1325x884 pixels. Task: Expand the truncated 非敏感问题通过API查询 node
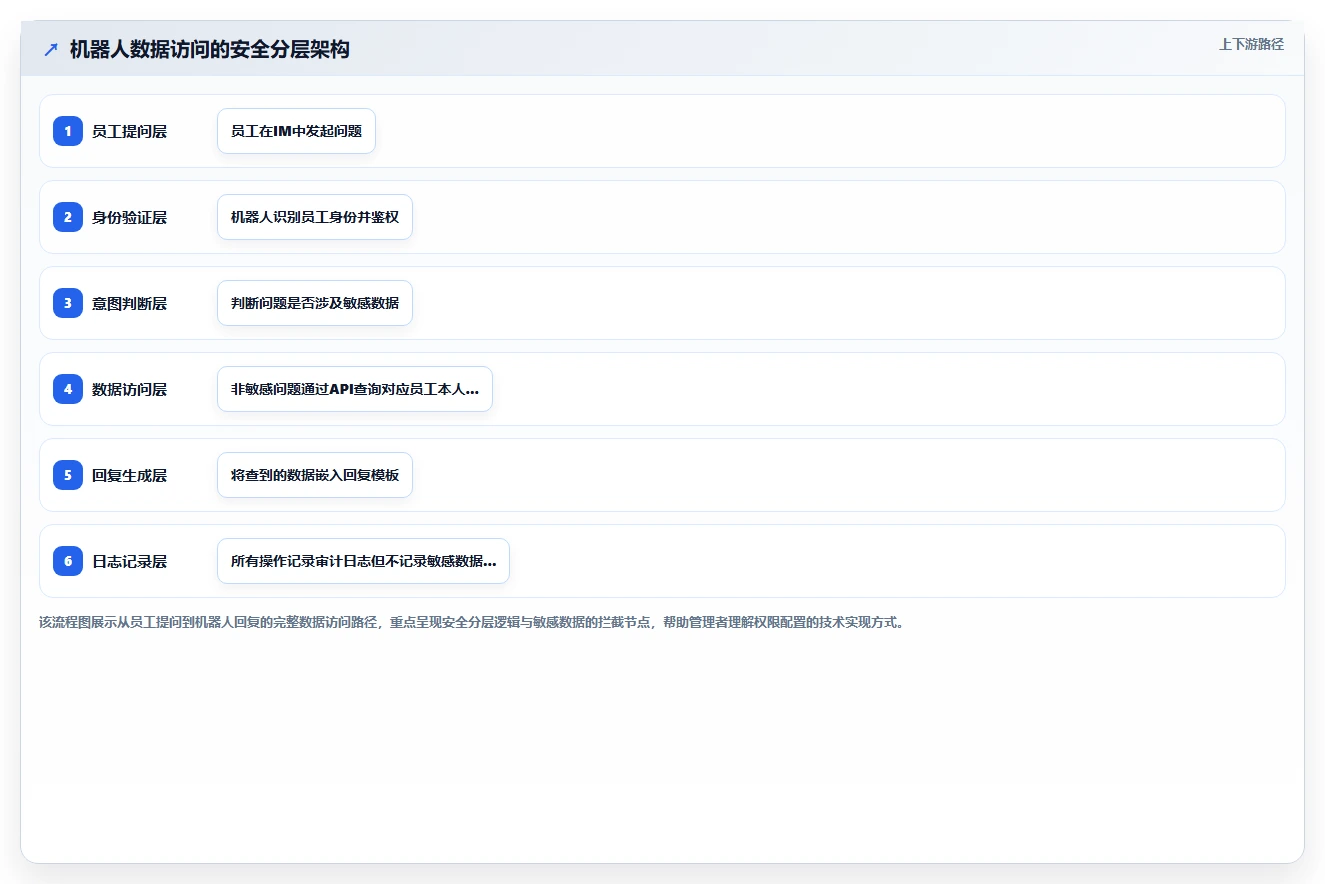355,389
